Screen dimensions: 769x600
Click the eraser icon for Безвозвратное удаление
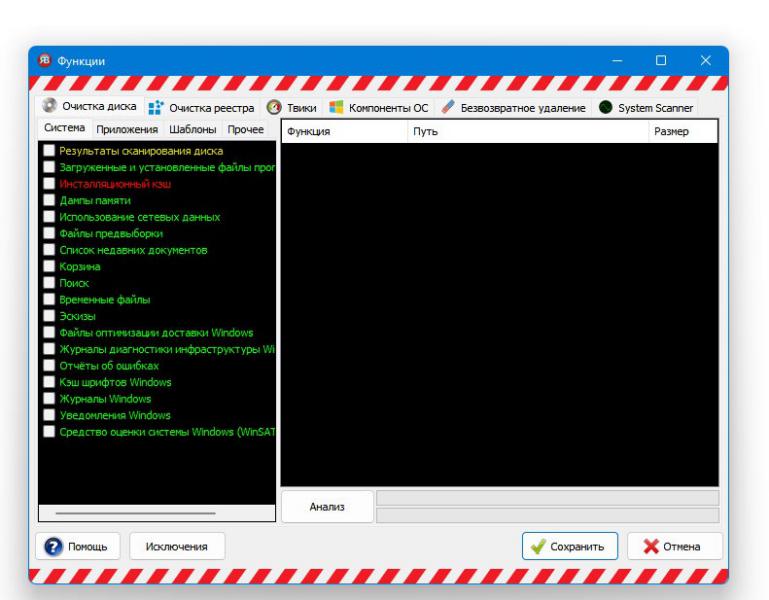point(448,107)
